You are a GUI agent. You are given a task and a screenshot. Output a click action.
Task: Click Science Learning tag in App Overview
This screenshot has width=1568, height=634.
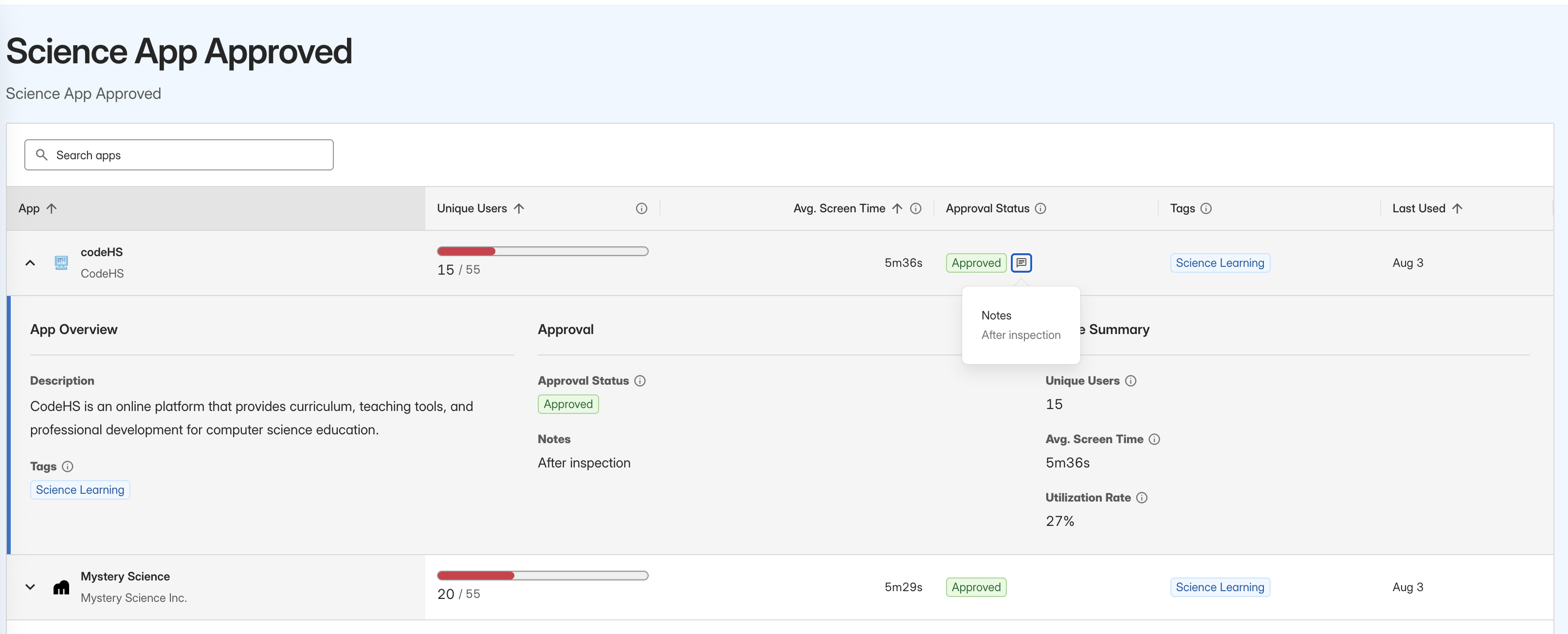(x=80, y=490)
